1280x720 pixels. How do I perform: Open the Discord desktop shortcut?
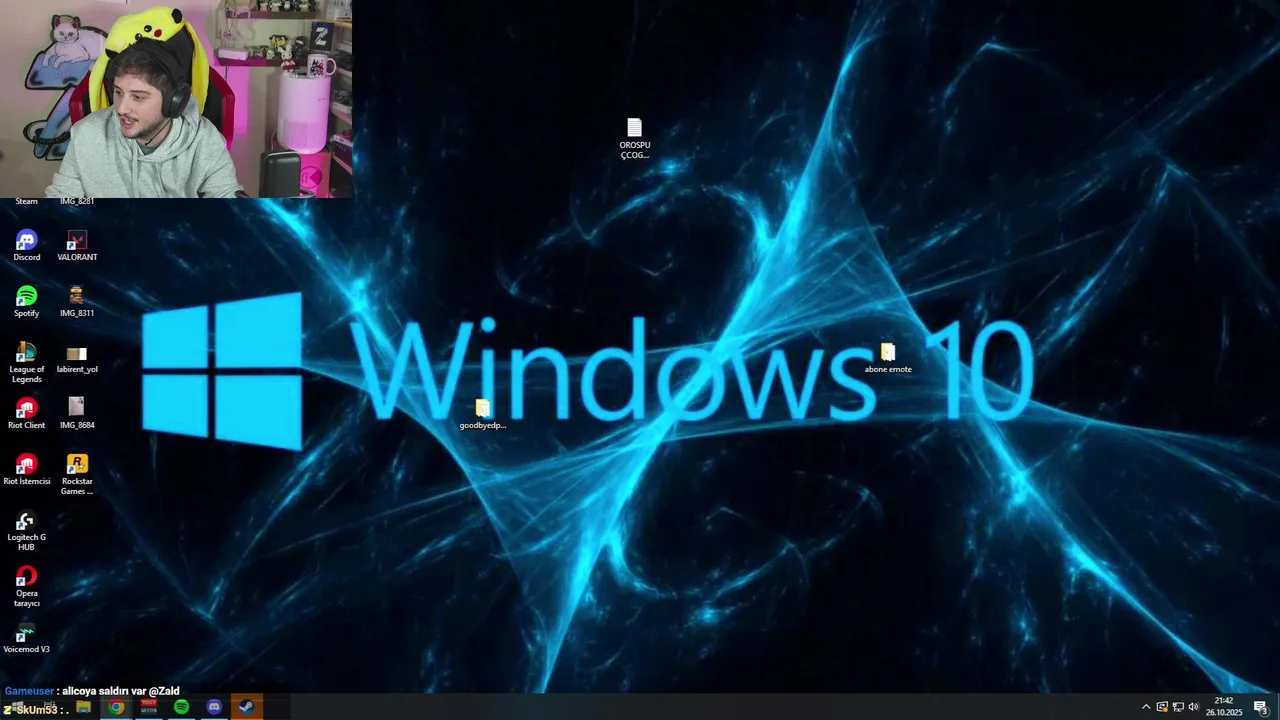click(x=26, y=245)
